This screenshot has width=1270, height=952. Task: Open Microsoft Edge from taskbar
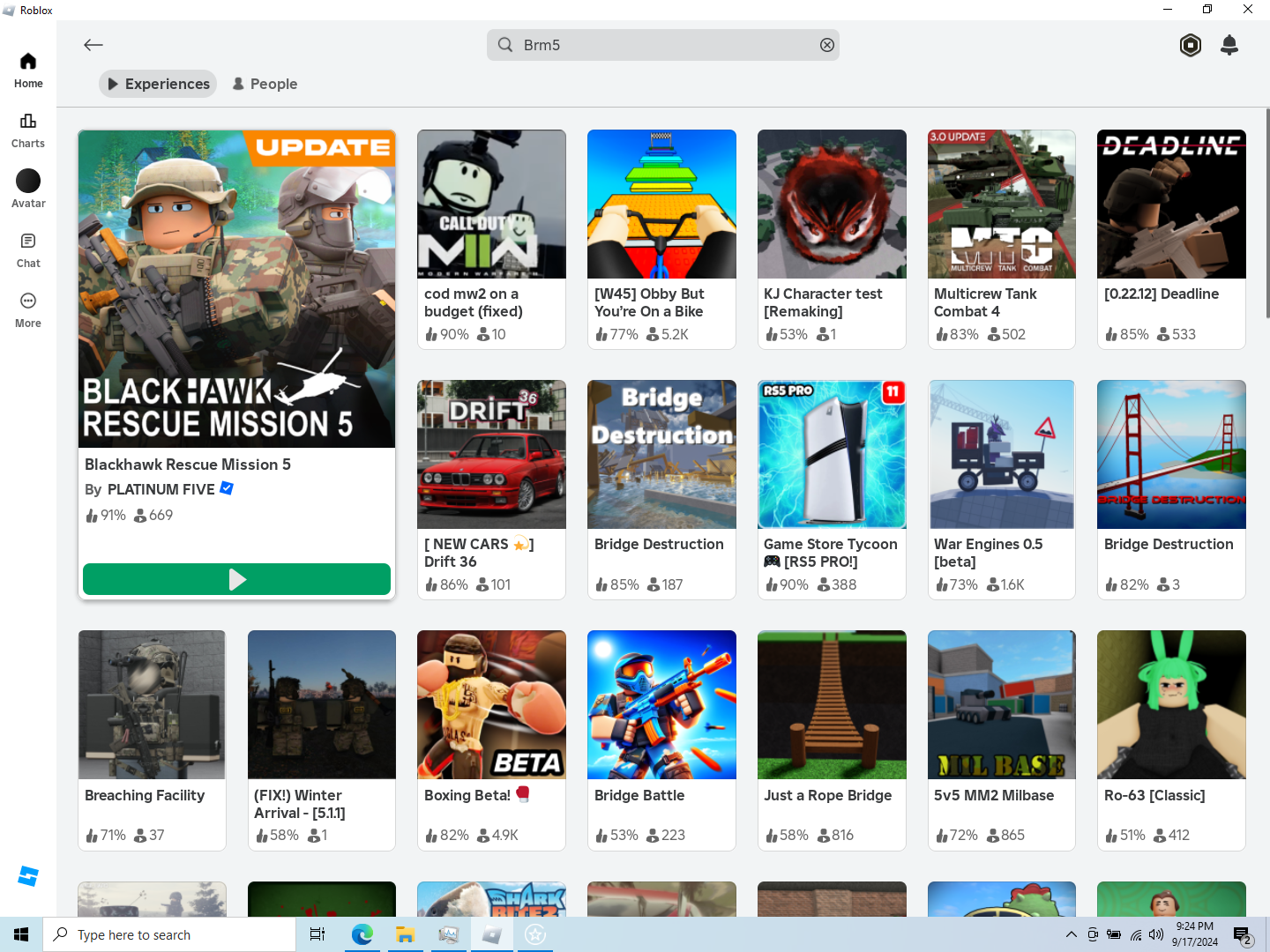pyautogui.click(x=362, y=934)
